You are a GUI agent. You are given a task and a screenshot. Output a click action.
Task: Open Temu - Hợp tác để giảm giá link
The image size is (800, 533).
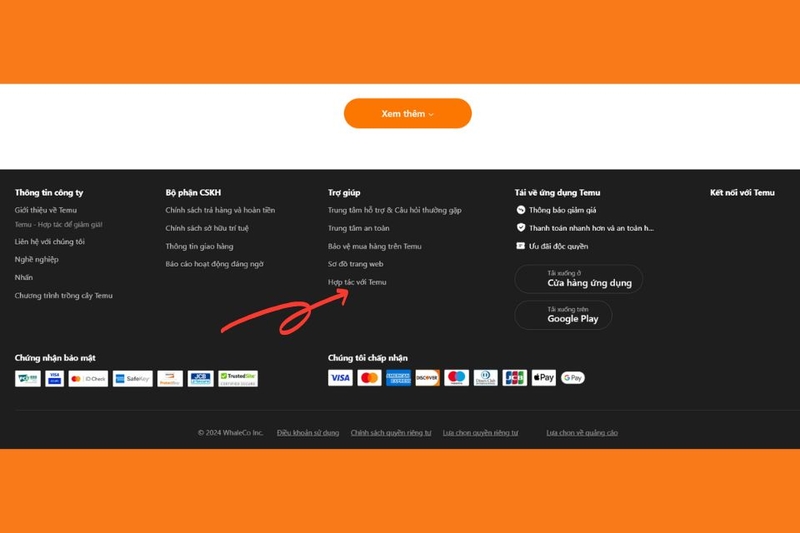pos(59,224)
